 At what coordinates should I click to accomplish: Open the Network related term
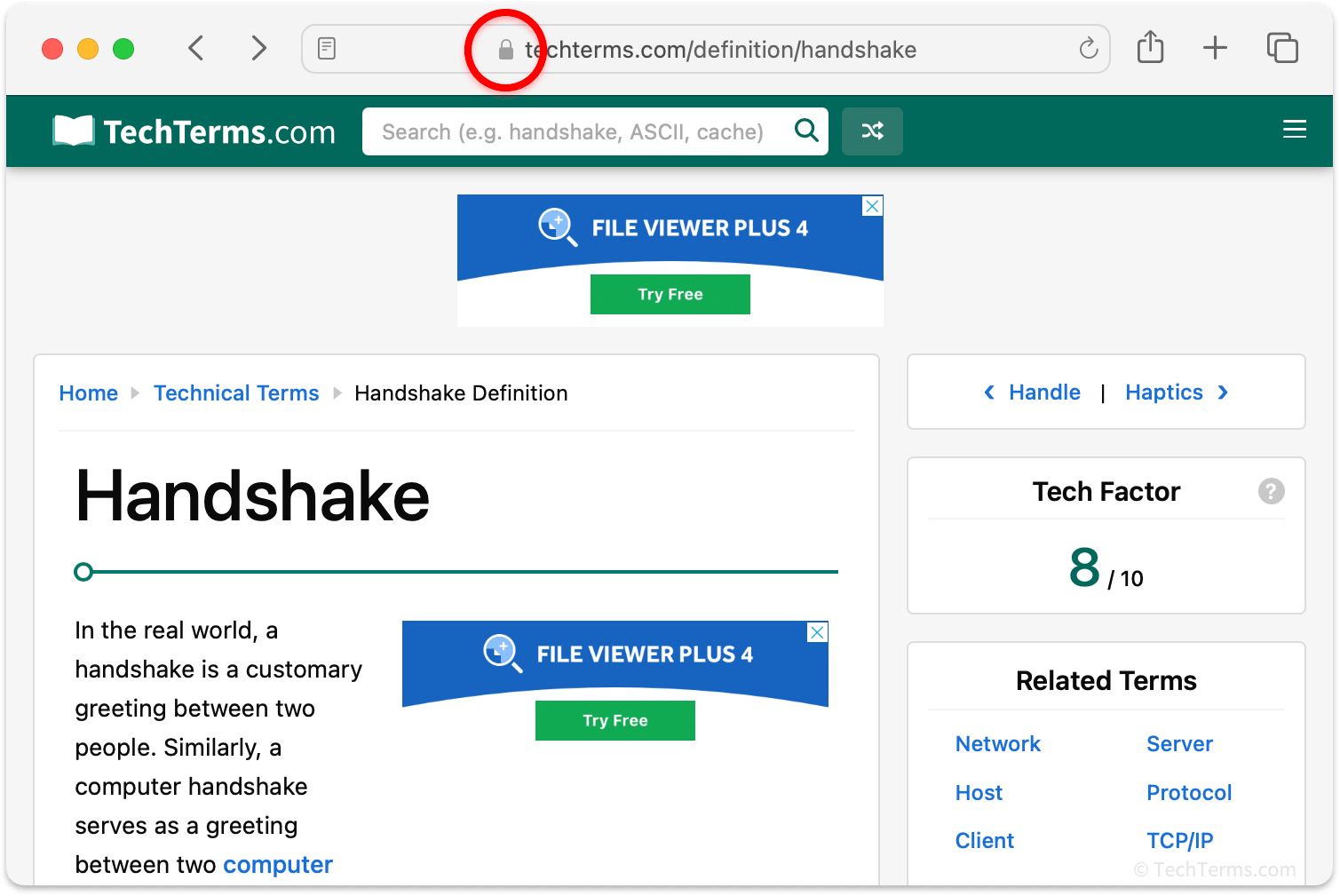(997, 743)
